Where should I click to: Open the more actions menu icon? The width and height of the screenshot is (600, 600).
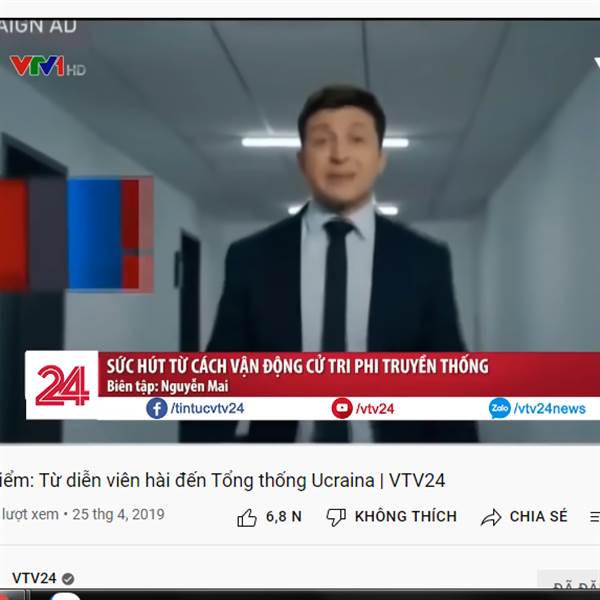tap(595, 517)
